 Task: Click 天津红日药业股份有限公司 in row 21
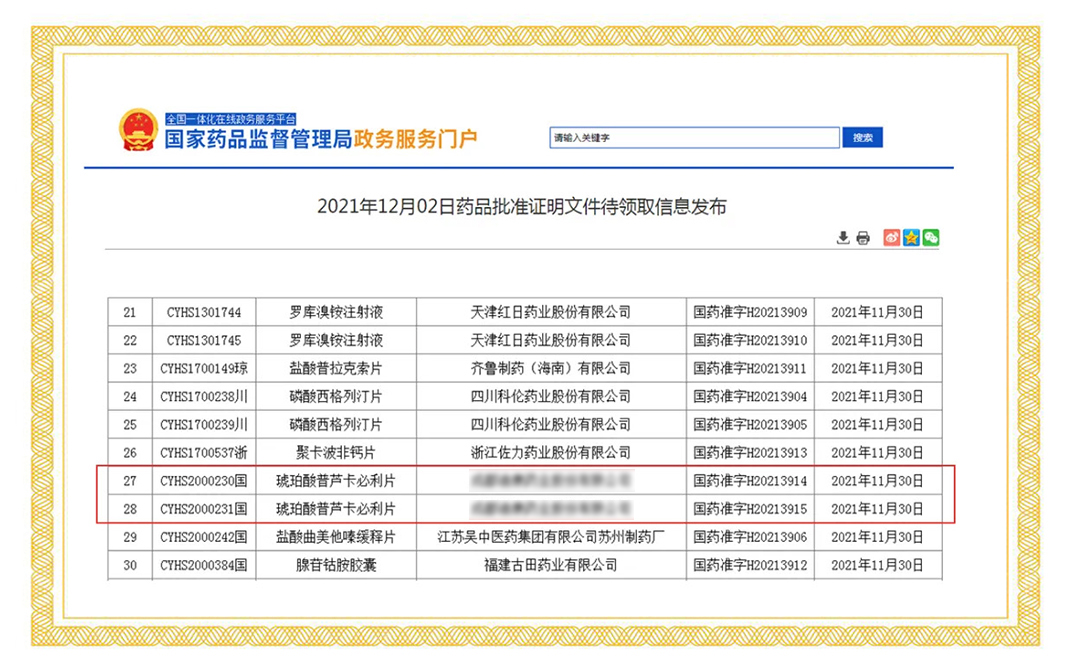click(550, 312)
